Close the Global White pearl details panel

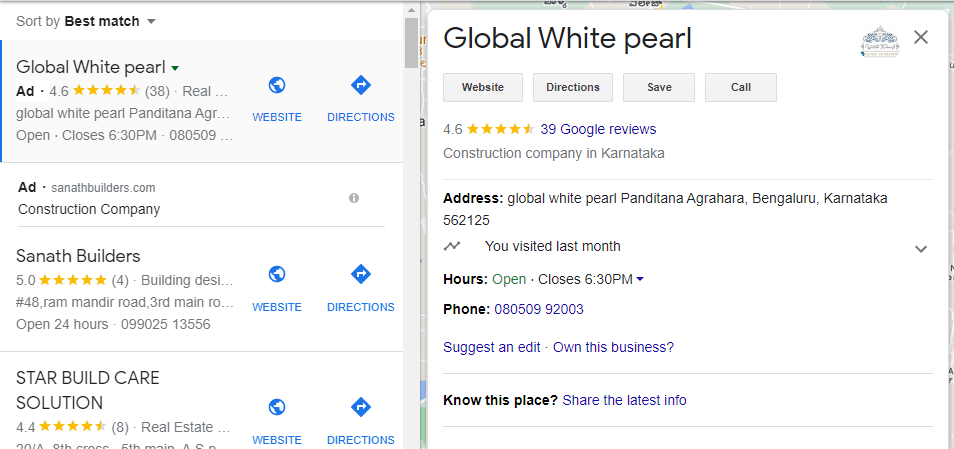point(921,38)
